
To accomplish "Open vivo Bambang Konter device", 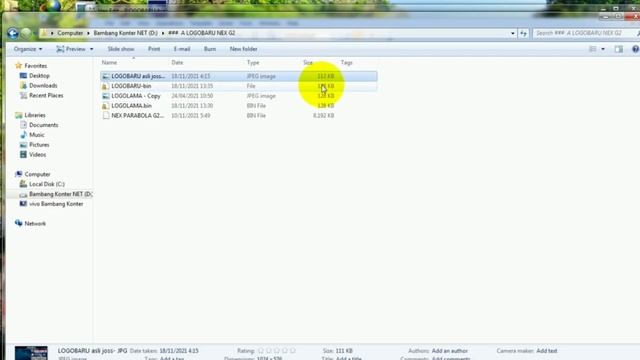I will tap(56, 204).
